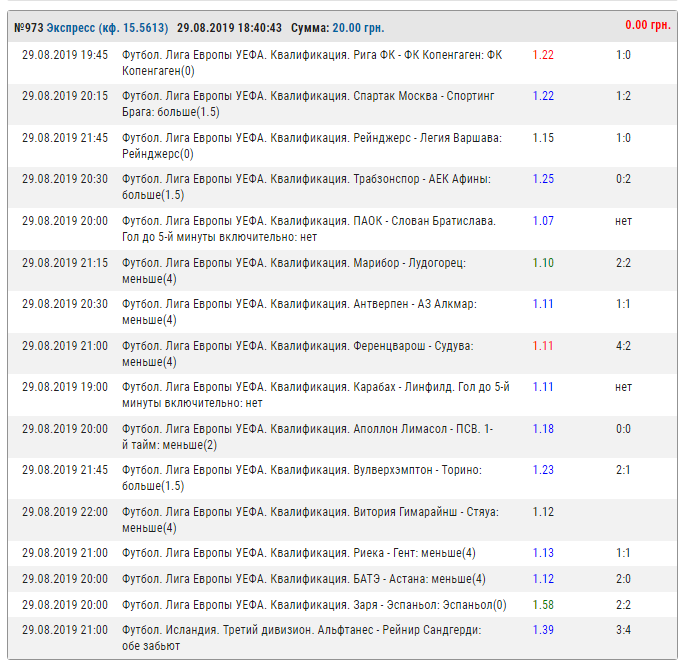The height and width of the screenshot is (666, 685).
Task: Click the date 29.08.2019 22:00
Action: tap(65, 512)
